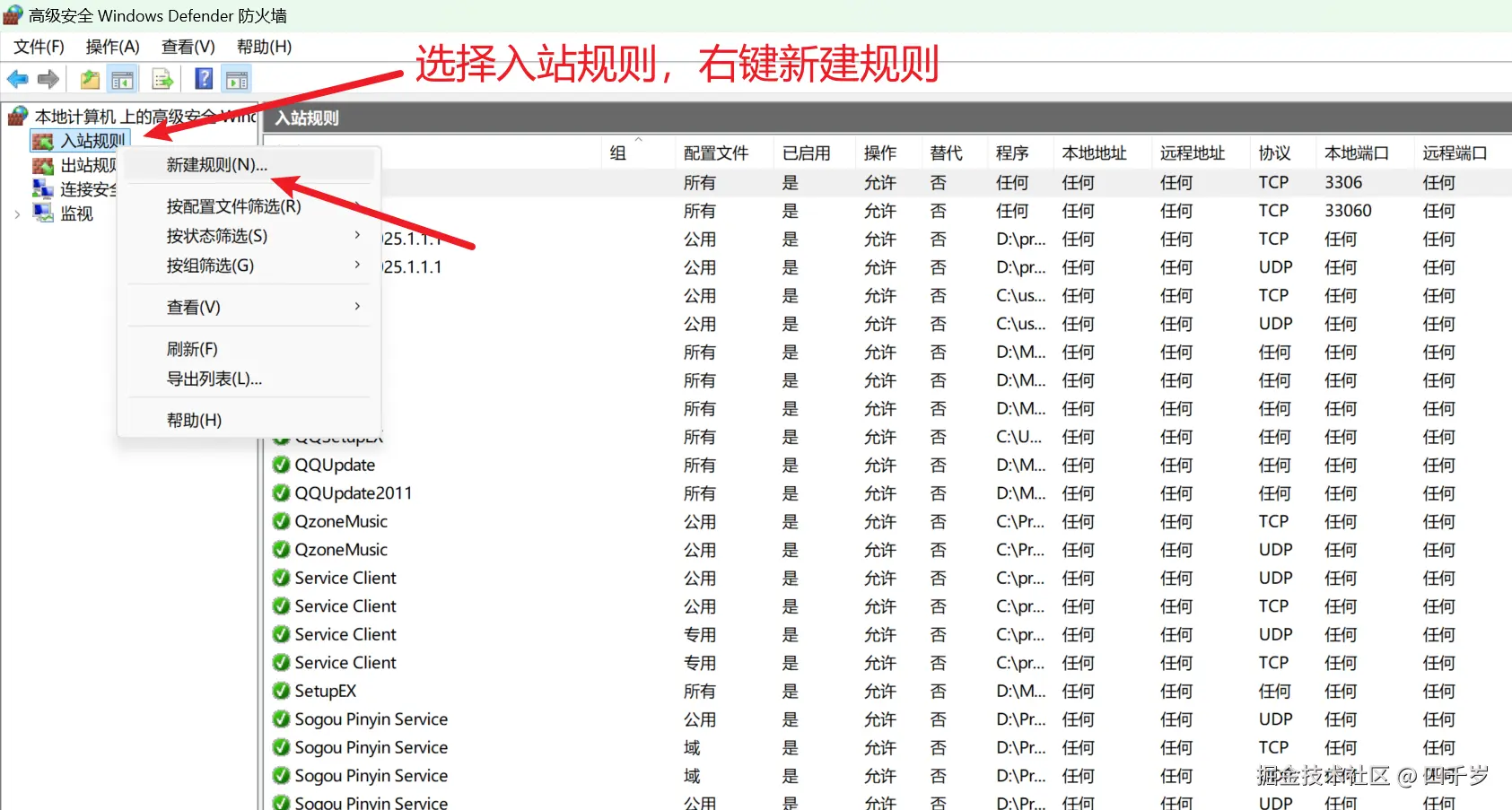This screenshot has width=1512, height=810.
Task: Open the 按状态筛选(S) submenu arrow
Action: pyautogui.click(x=357, y=235)
